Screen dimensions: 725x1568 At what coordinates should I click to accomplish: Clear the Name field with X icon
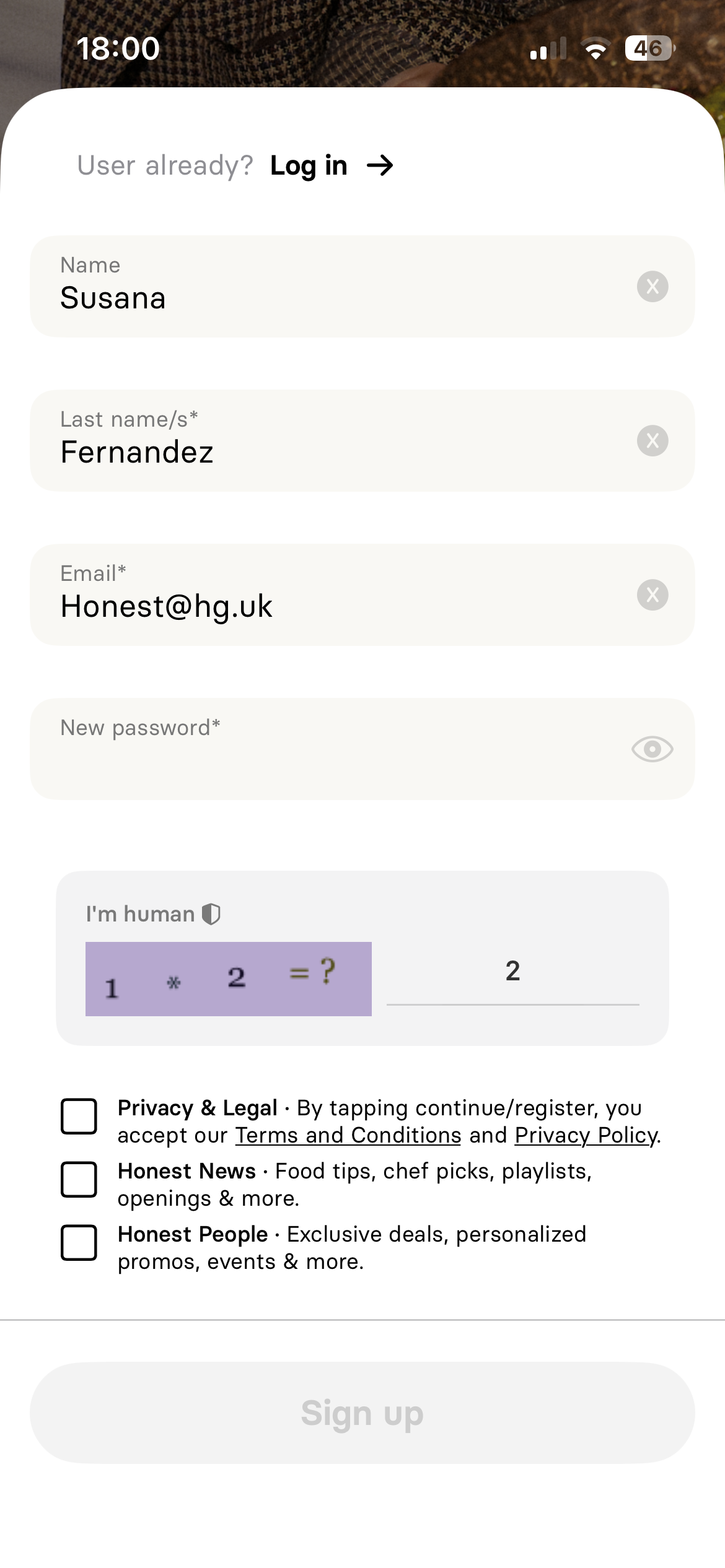[x=652, y=286]
